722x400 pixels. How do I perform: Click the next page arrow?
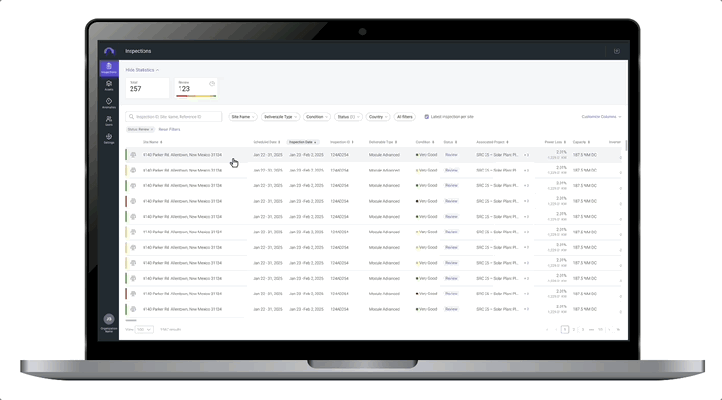(x=609, y=330)
